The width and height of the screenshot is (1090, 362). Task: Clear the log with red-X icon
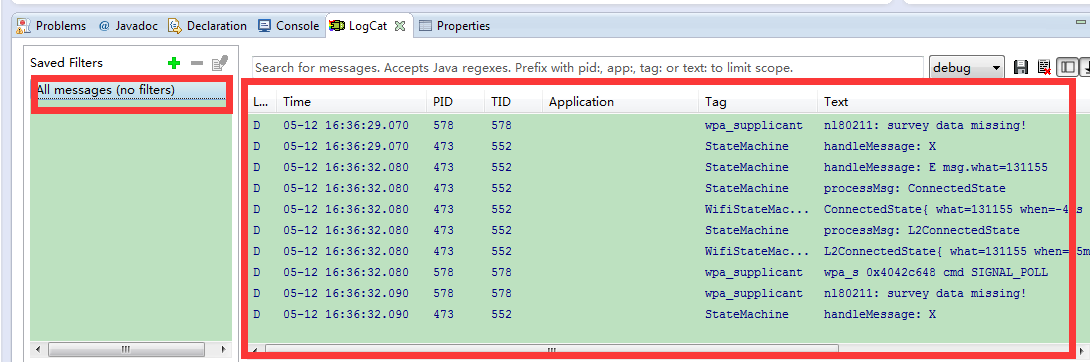(x=1043, y=67)
